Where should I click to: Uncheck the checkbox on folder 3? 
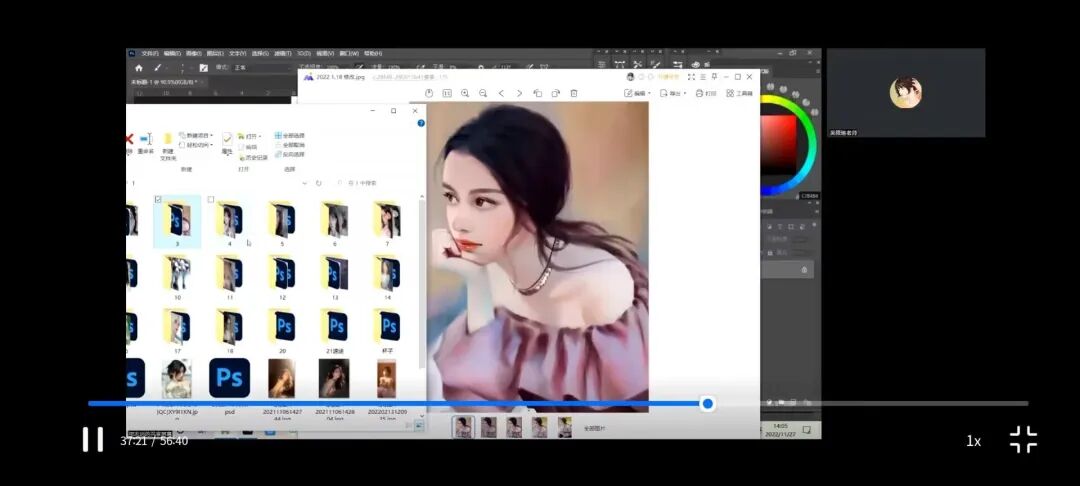tap(158, 200)
